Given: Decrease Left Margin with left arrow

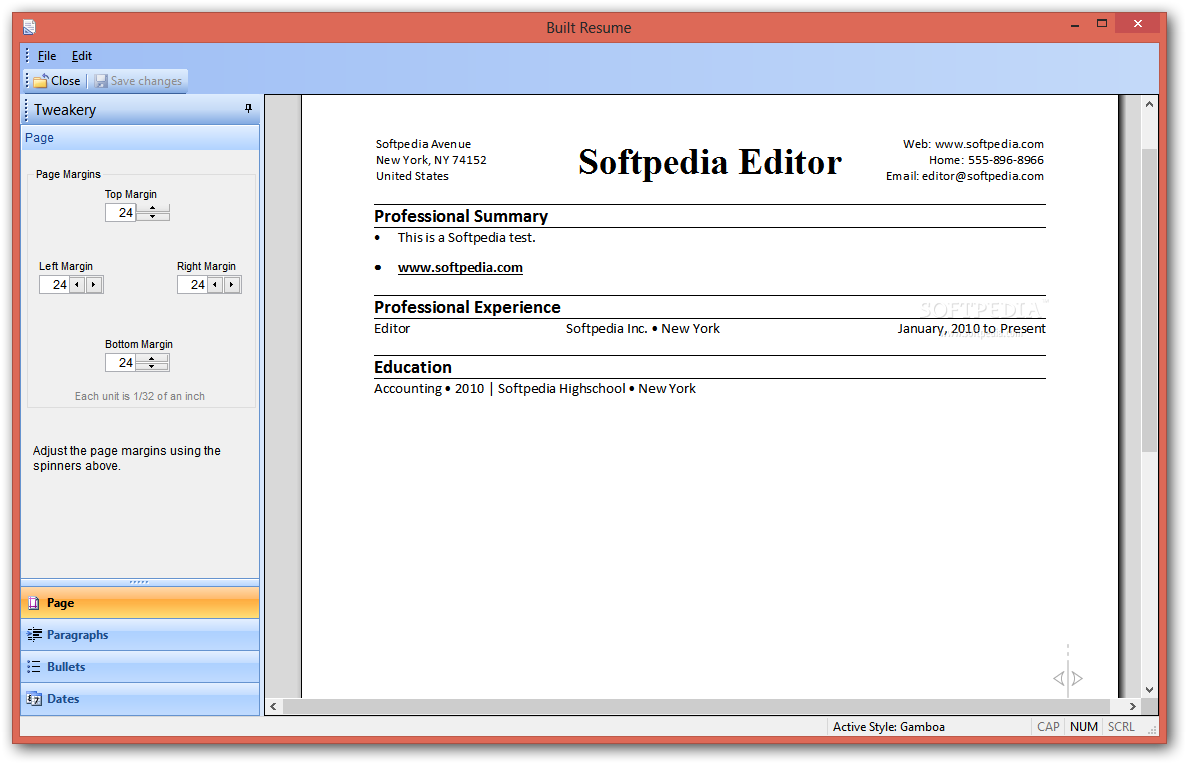Looking at the screenshot, I should click(x=77, y=285).
